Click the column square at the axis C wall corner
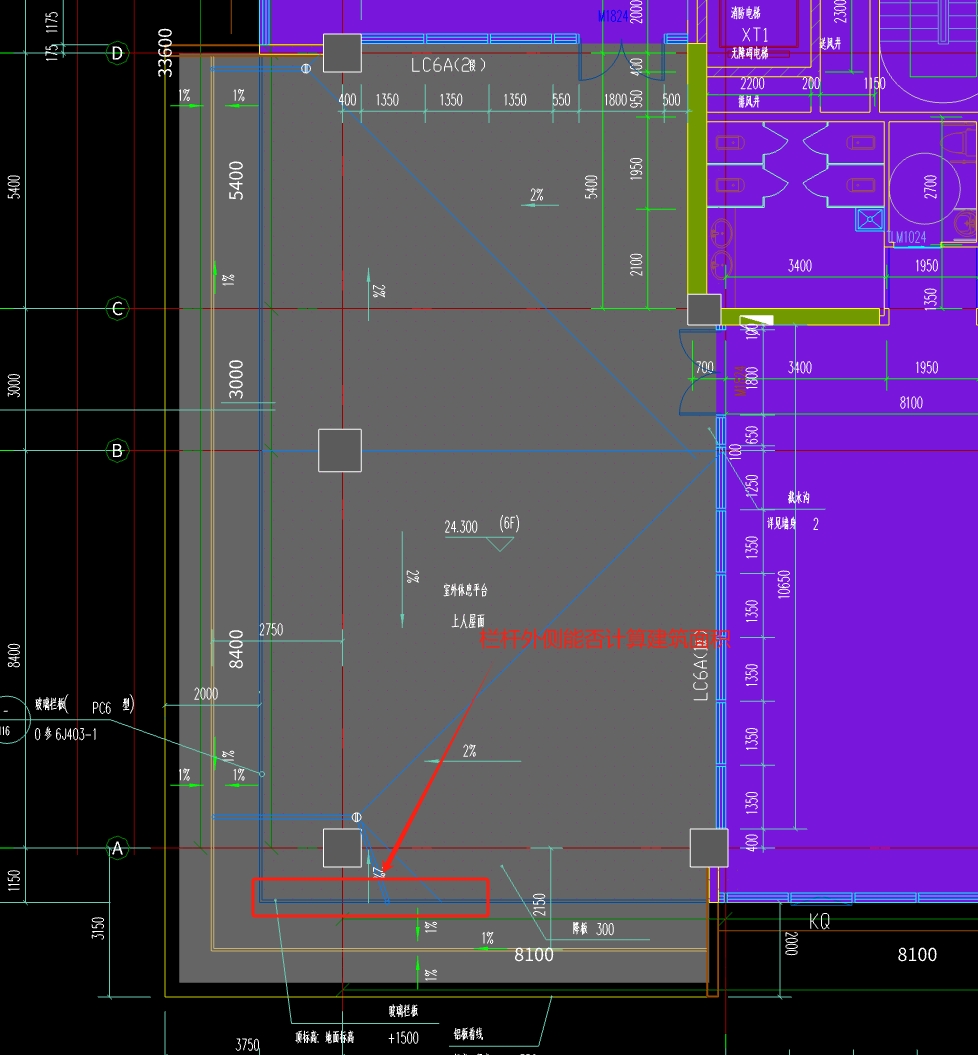Screen dimensions: 978x1055 click(704, 310)
